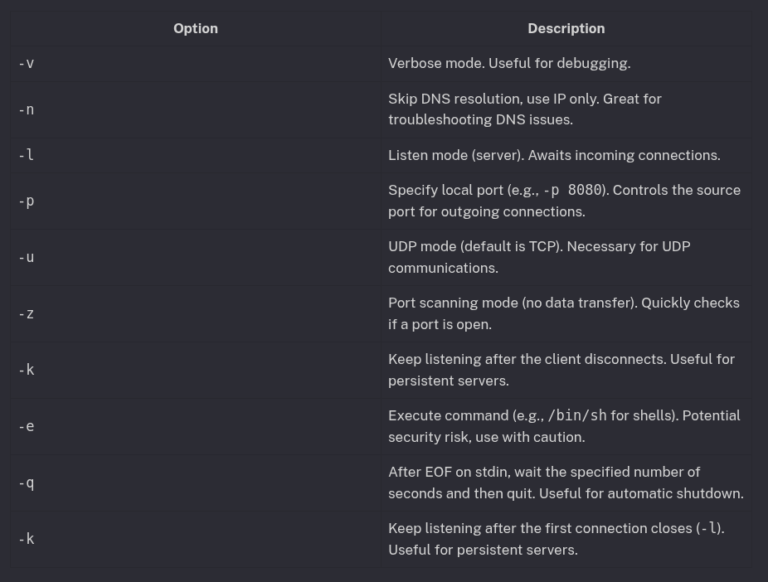Click the /bin/sh inline code text
Screen dimensions: 768x582
coord(545,415)
